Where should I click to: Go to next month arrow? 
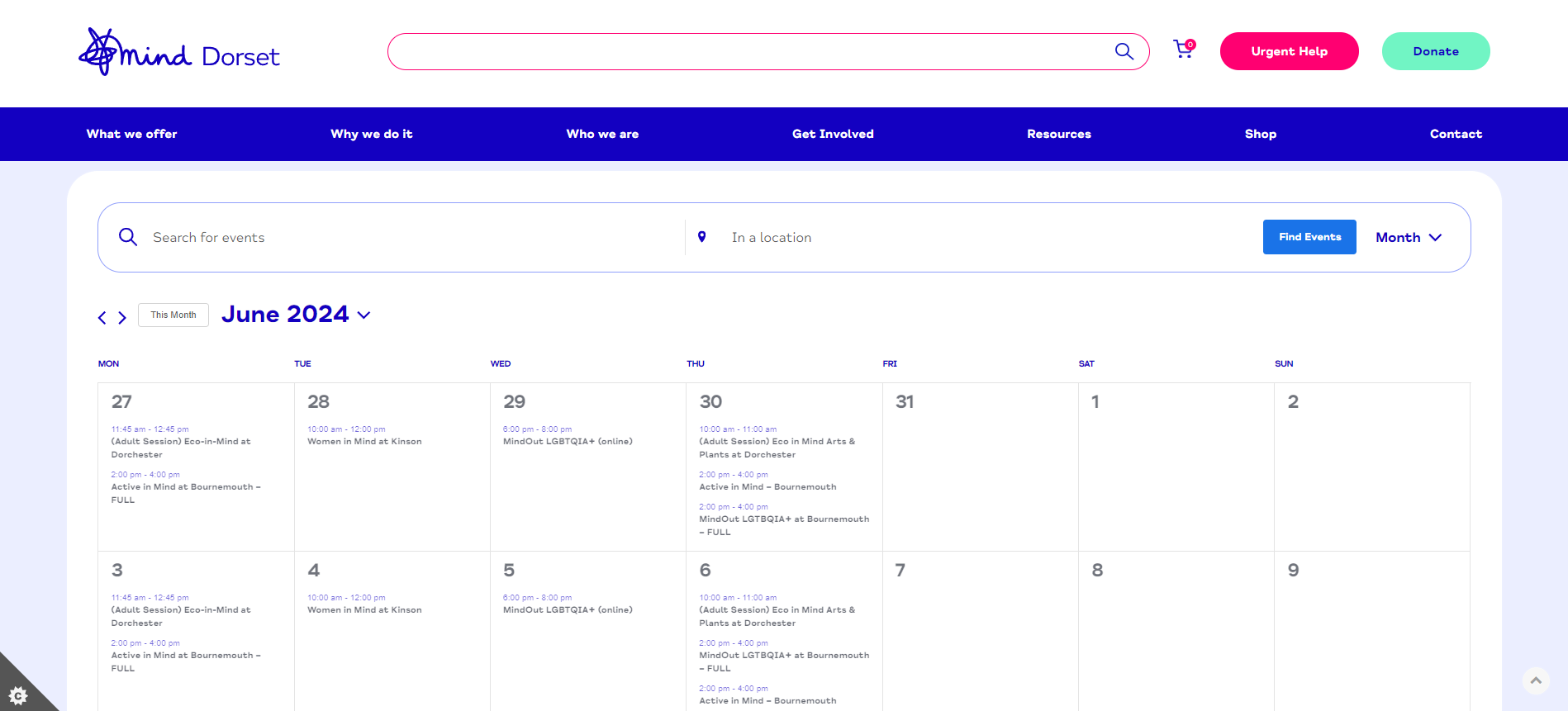click(x=122, y=317)
